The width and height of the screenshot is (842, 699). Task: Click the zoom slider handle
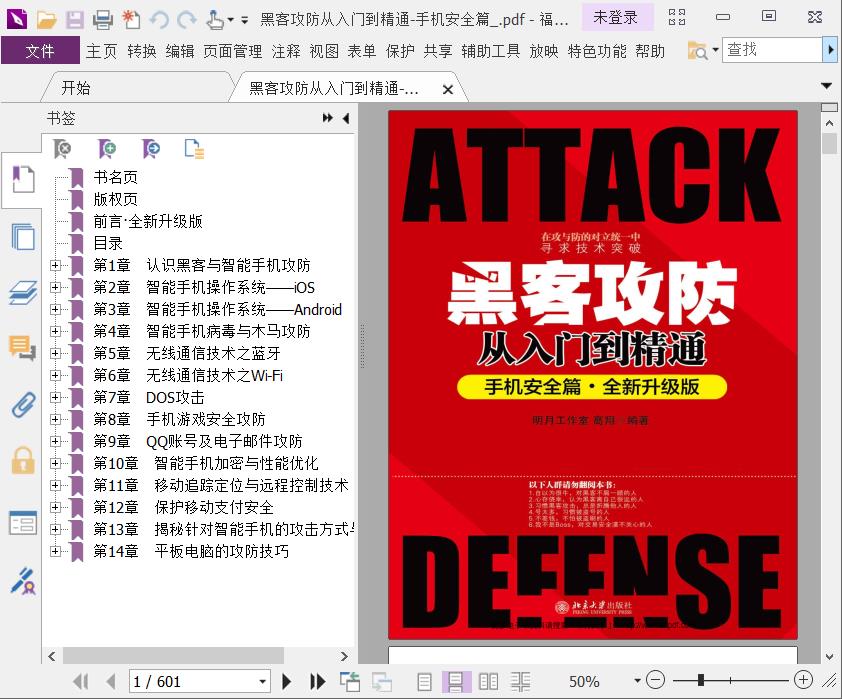click(701, 680)
